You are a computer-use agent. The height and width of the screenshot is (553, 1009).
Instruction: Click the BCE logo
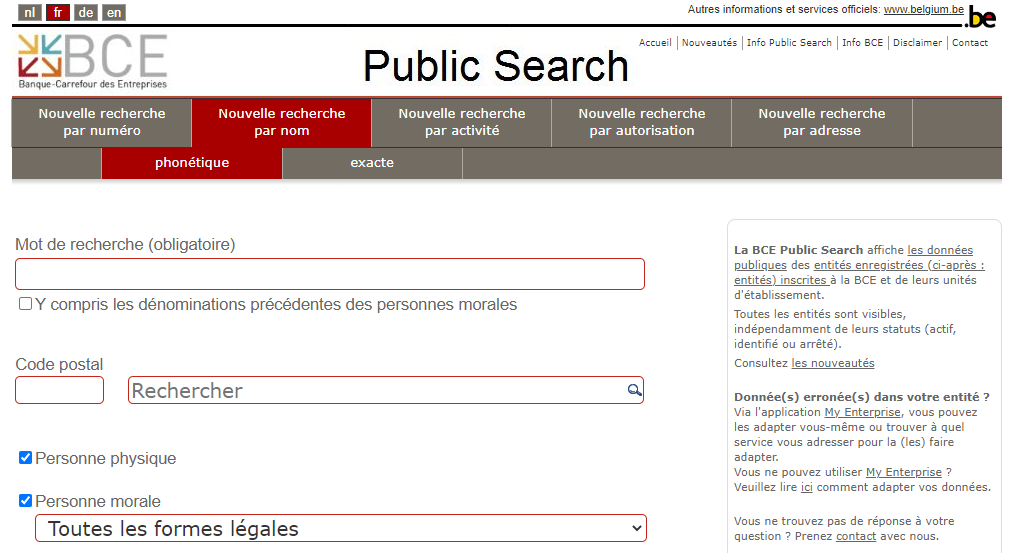[92, 60]
